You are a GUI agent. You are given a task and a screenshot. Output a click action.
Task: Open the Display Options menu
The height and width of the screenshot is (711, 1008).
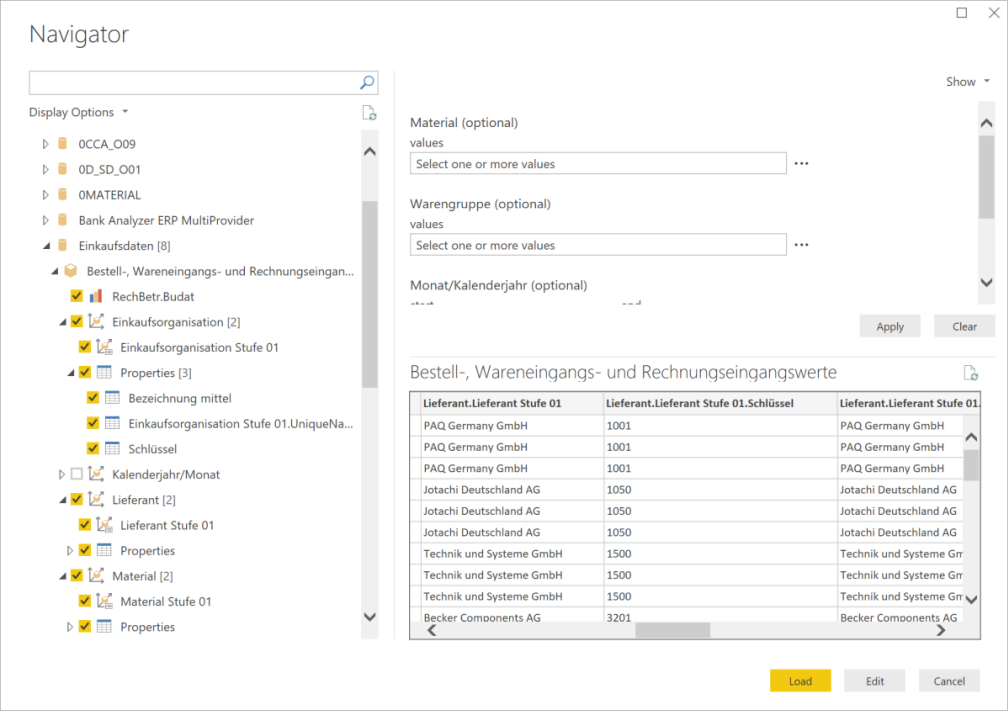click(x=78, y=112)
